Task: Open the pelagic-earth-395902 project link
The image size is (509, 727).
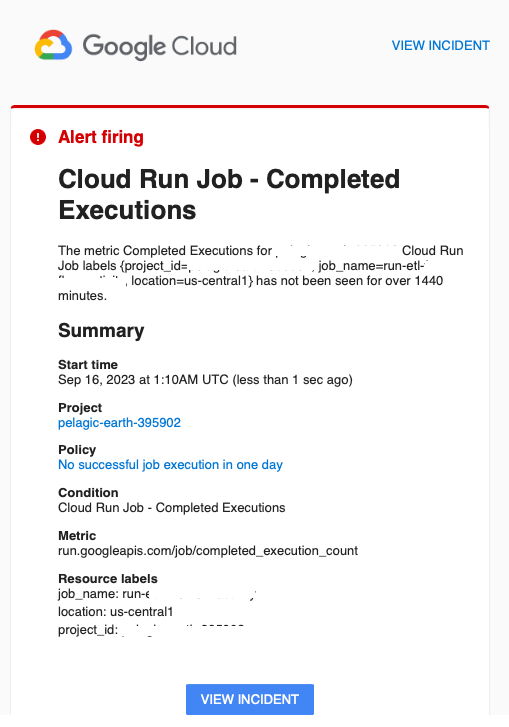Action: click(119, 423)
